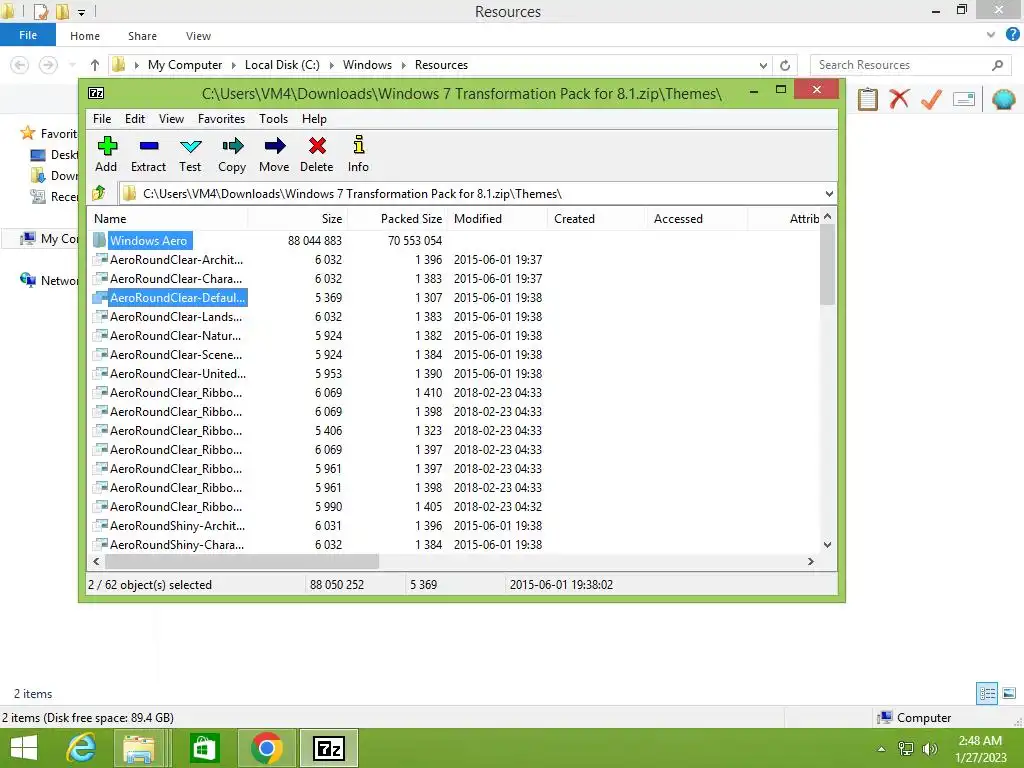Open the Quick Access Toolbar dropdown
The width and height of the screenshot is (1024, 768).
[x=82, y=12]
